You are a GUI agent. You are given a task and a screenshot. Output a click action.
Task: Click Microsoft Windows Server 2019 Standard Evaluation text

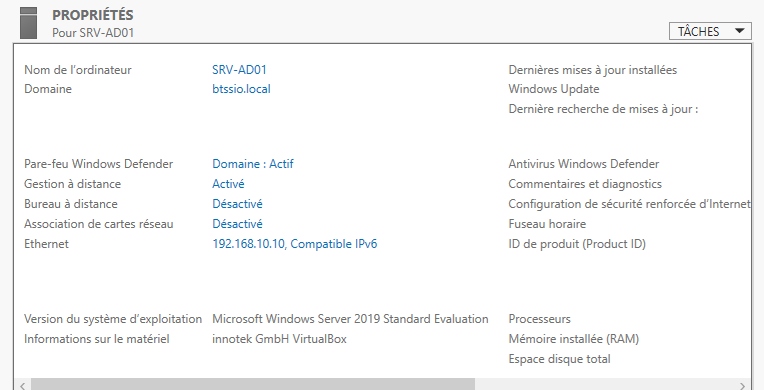[350, 319]
